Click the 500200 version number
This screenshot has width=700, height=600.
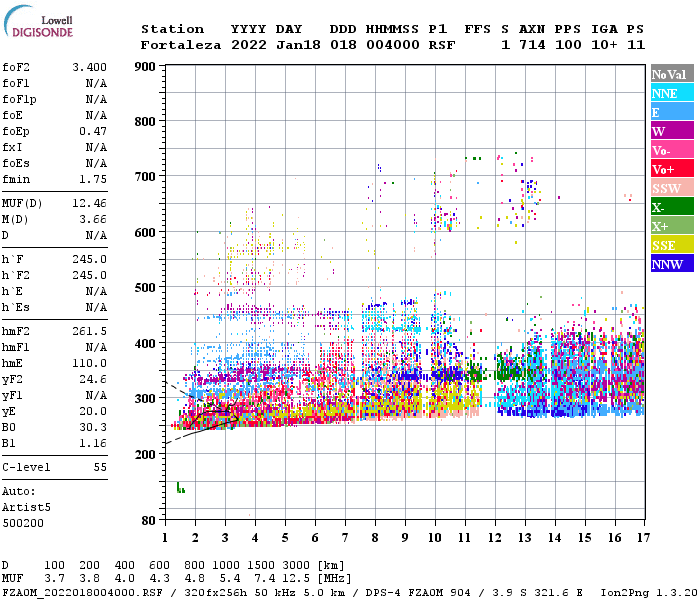23,523
